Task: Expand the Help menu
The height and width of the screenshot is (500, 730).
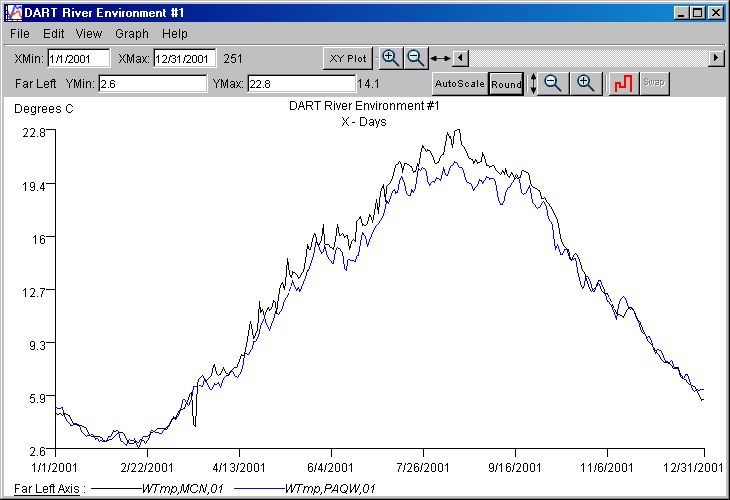Action: click(175, 34)
